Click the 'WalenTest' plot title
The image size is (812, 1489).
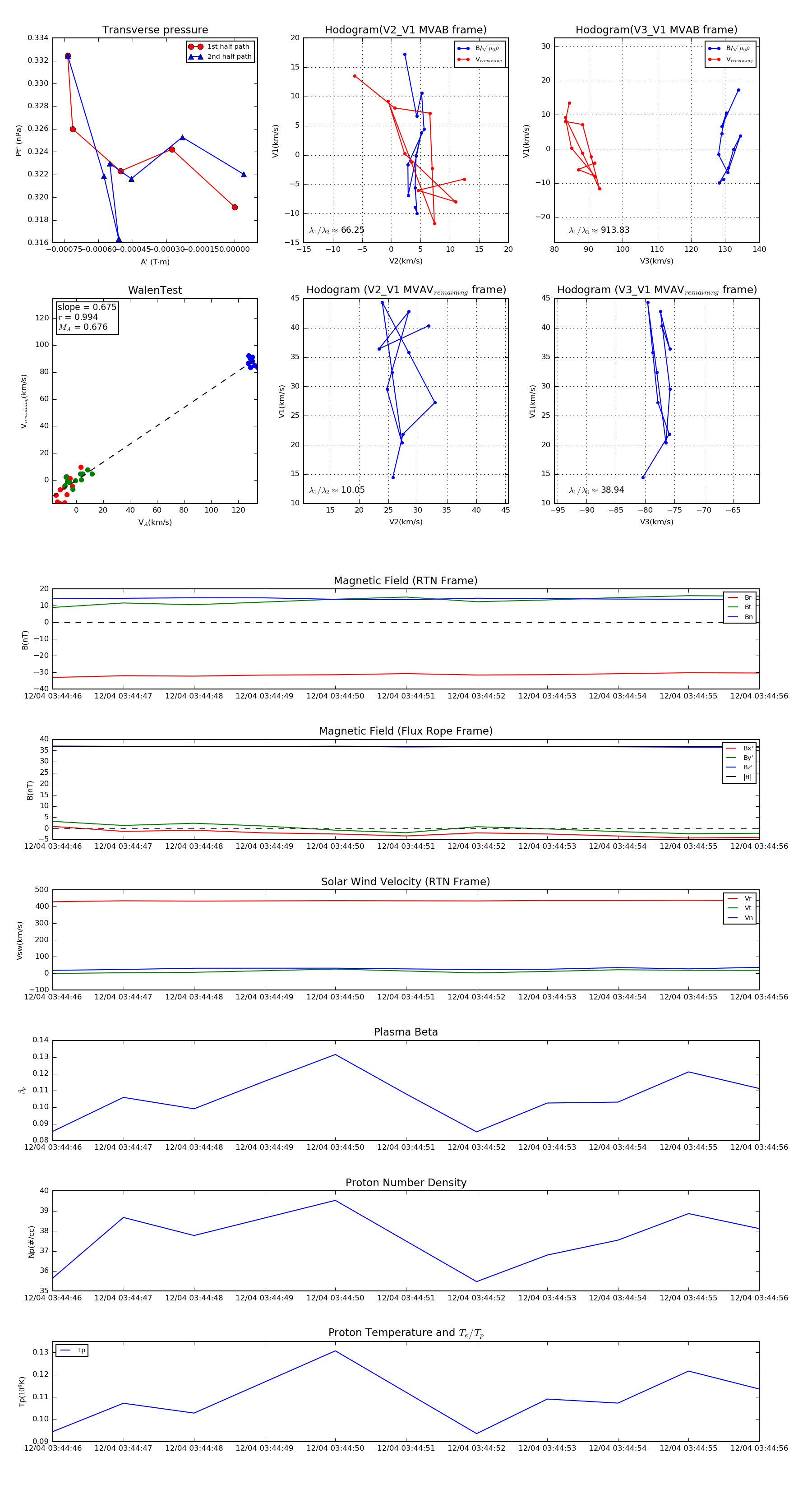(x=155, y=290)
